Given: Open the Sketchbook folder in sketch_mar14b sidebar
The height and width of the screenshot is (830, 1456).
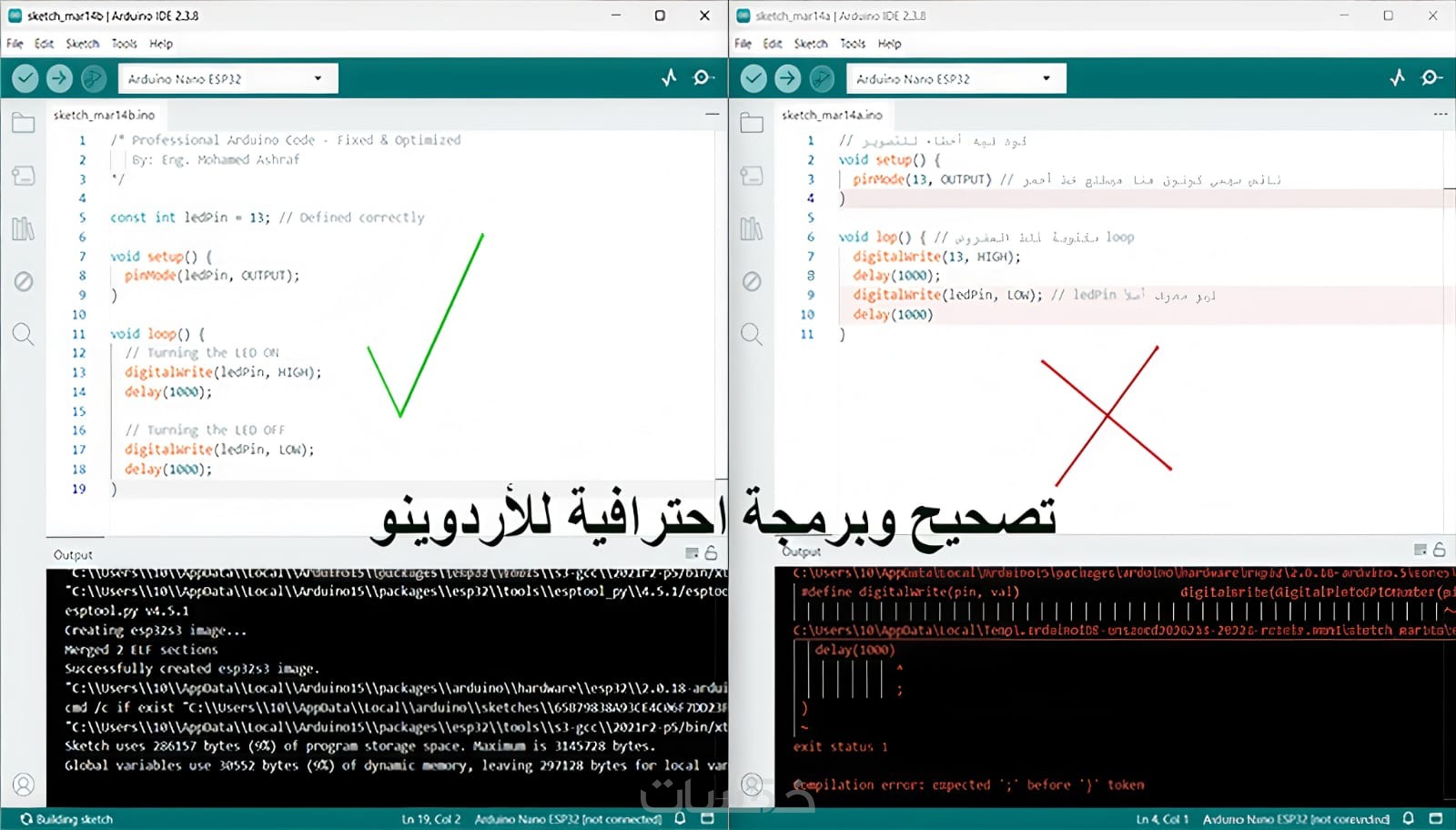Looking at the screenshot, I should 24,123.
